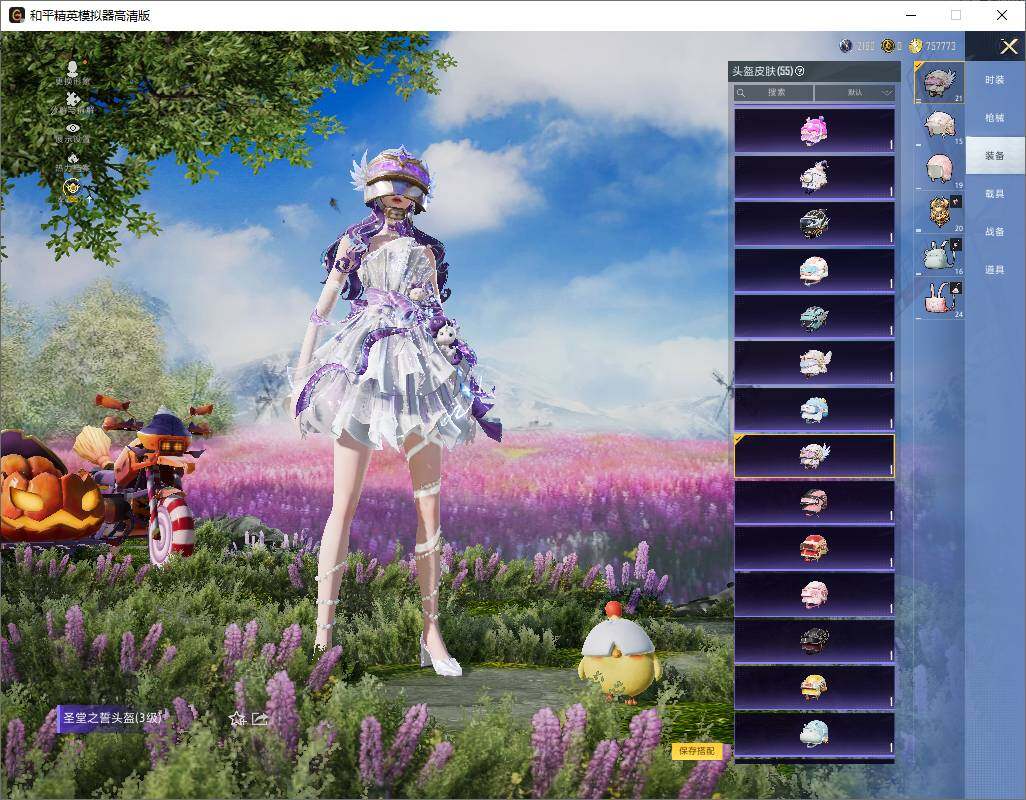Select the black dark helmet skin row
This screenshot has height=800, width=1026.
point(814,642)
